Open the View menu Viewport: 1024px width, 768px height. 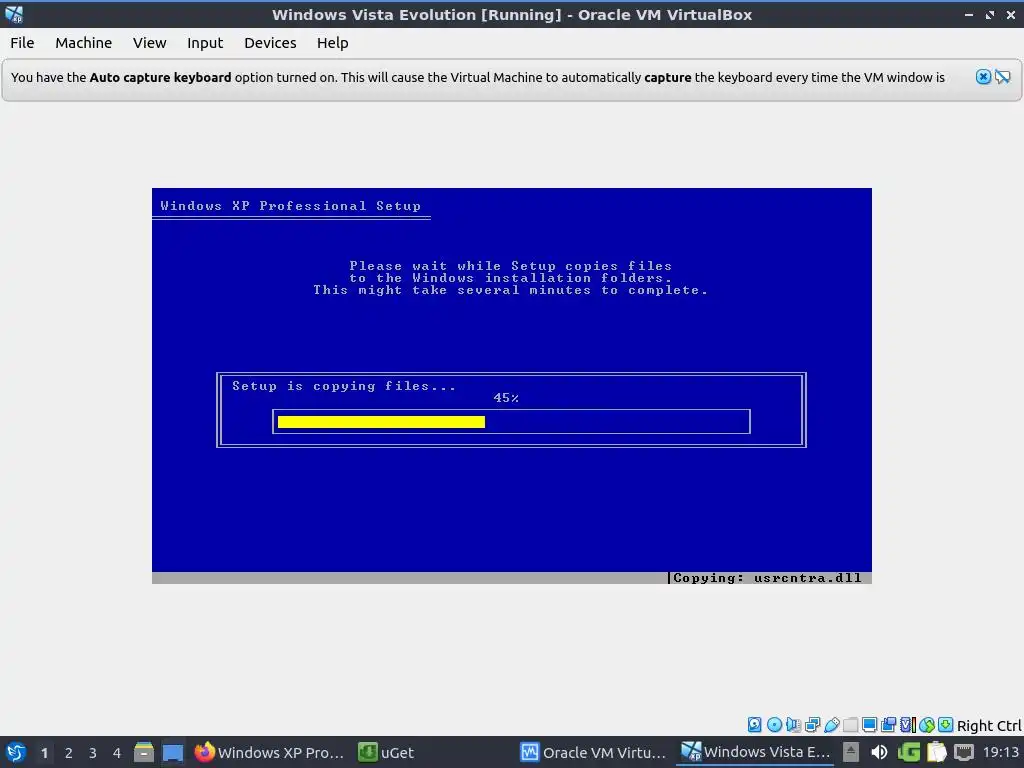click(150, 43)
